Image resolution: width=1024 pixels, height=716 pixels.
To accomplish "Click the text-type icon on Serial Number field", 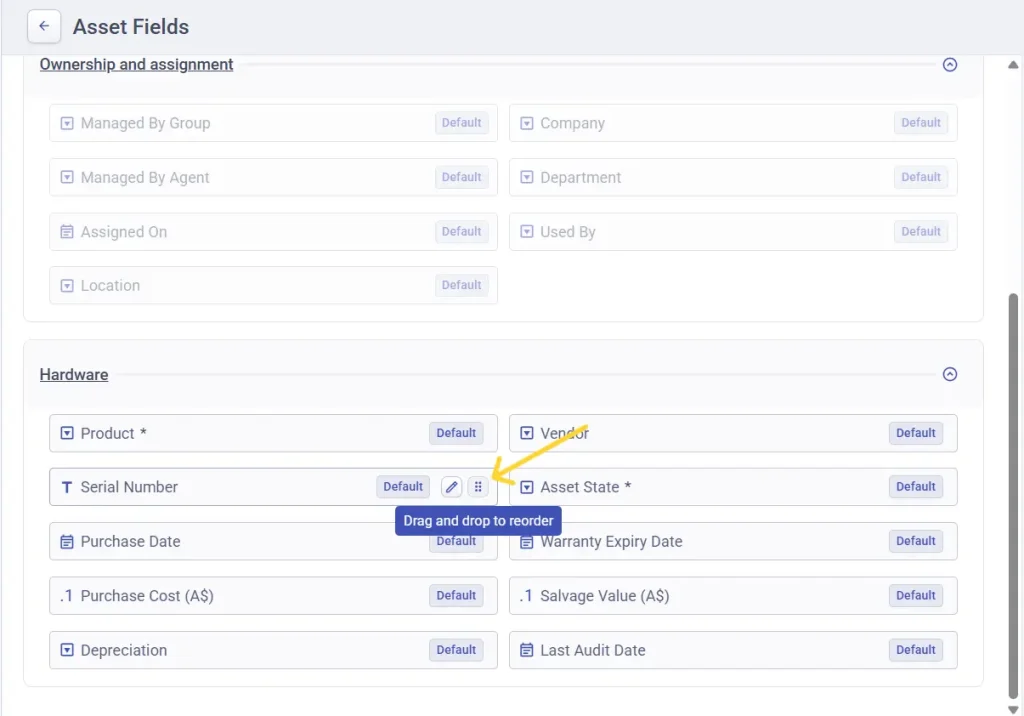I will (x=67, y=486).
